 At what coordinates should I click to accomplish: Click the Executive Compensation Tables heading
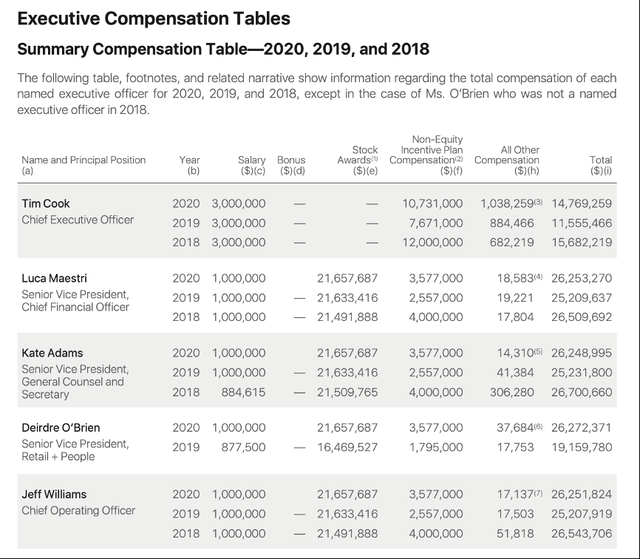click(153, 19)
